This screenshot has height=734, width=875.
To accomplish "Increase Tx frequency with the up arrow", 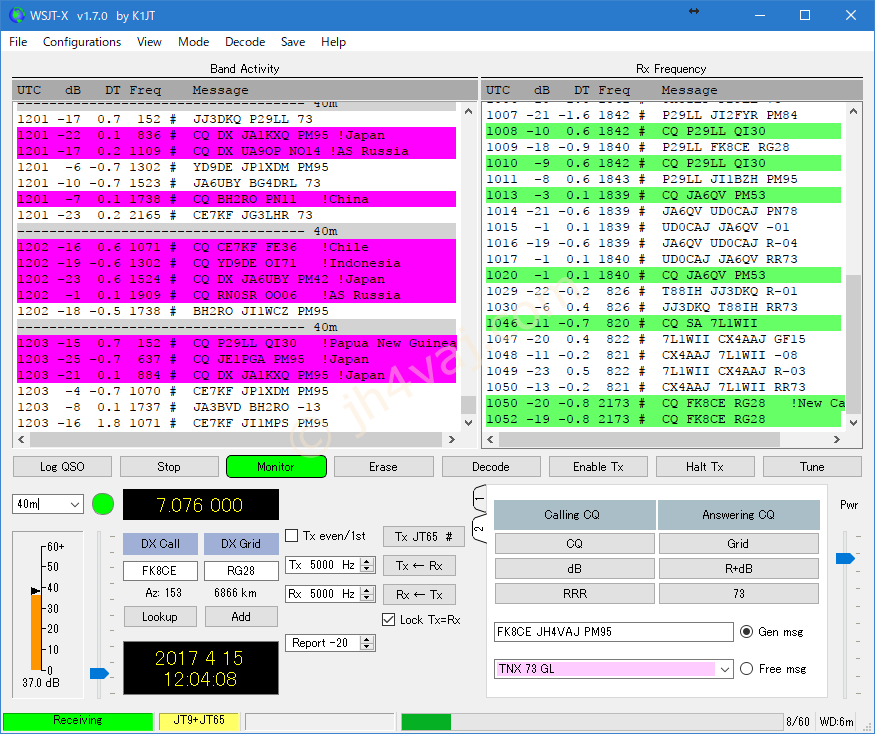I will coord(367,562).
